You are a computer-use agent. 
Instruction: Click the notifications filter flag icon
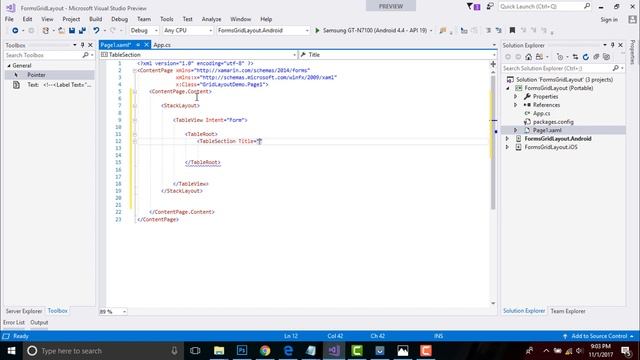473,7
